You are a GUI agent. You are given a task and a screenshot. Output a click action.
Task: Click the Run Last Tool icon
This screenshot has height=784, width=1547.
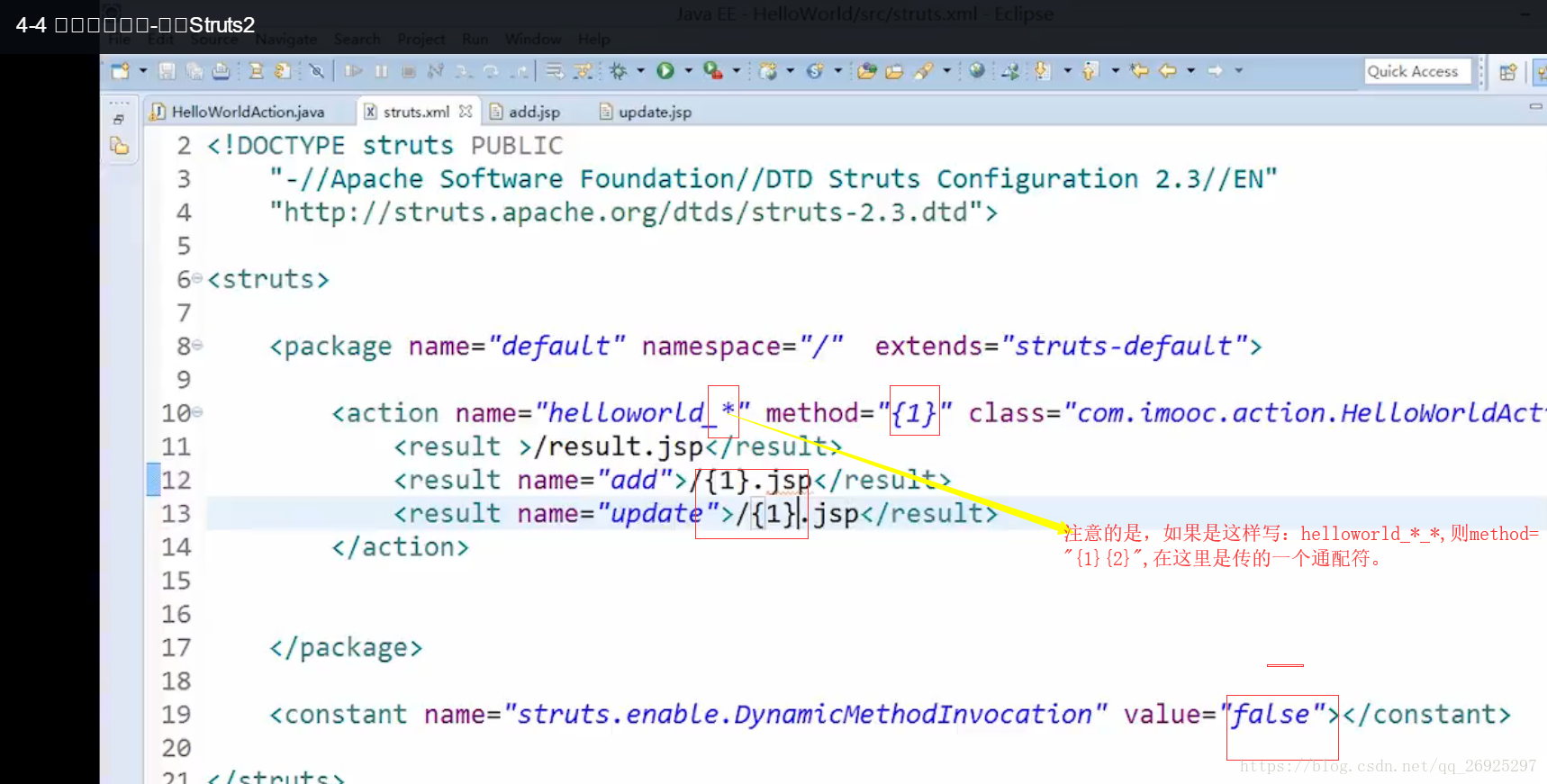click(x=713, y=70)
